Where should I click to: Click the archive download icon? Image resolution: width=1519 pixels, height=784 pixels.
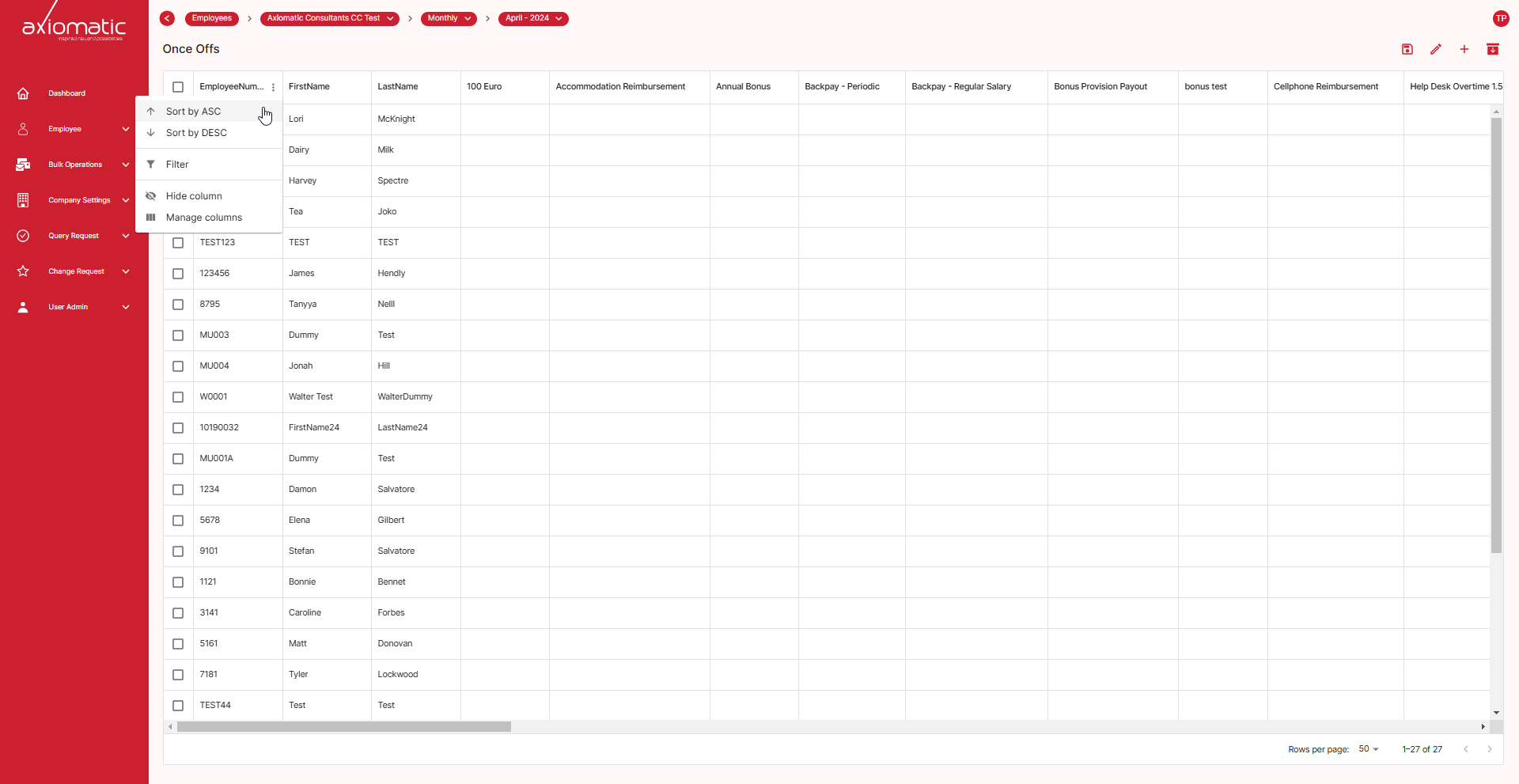click(x=1493, y=49)
